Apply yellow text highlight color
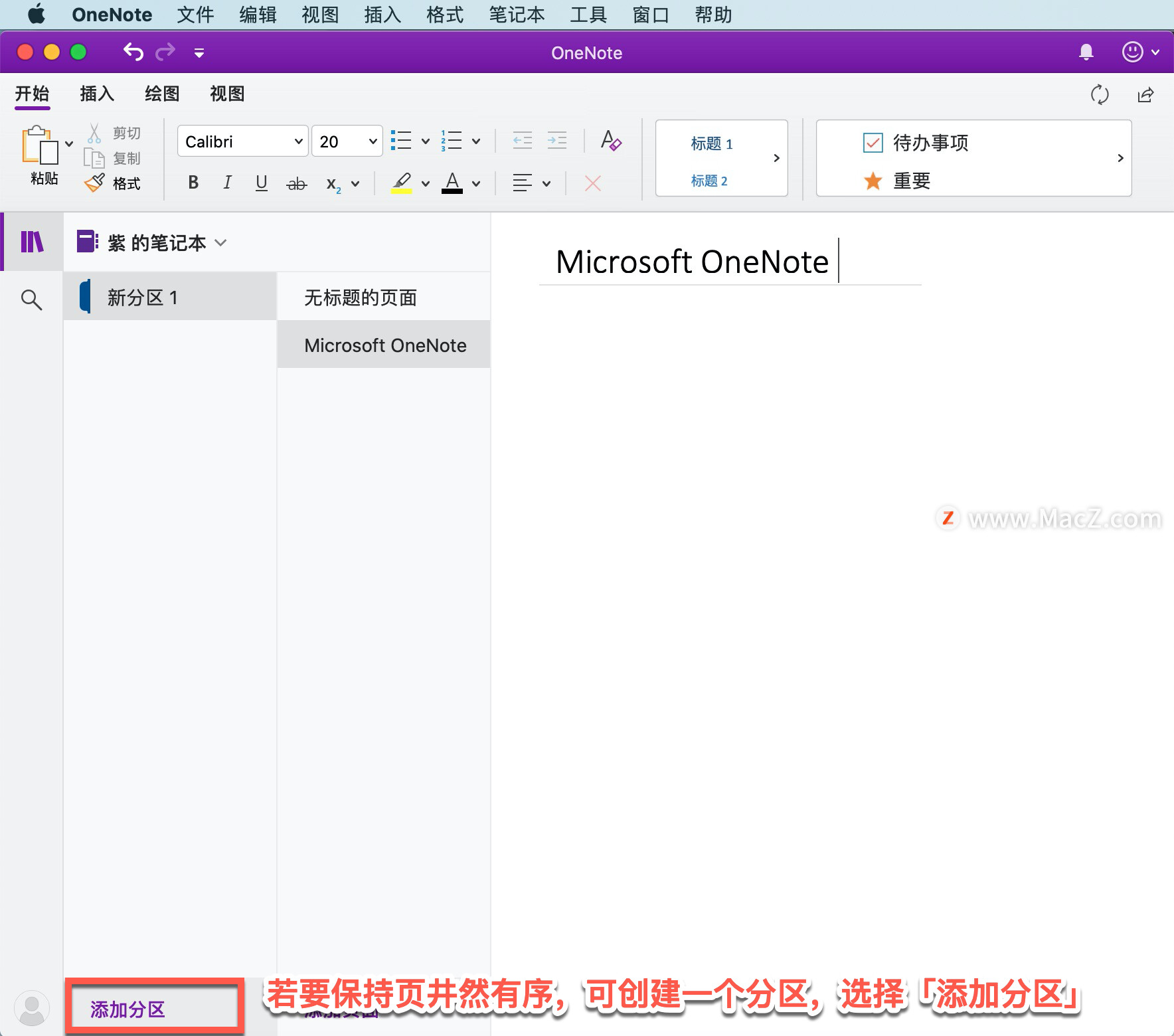 pyautogui.click(x=401, y=183)
